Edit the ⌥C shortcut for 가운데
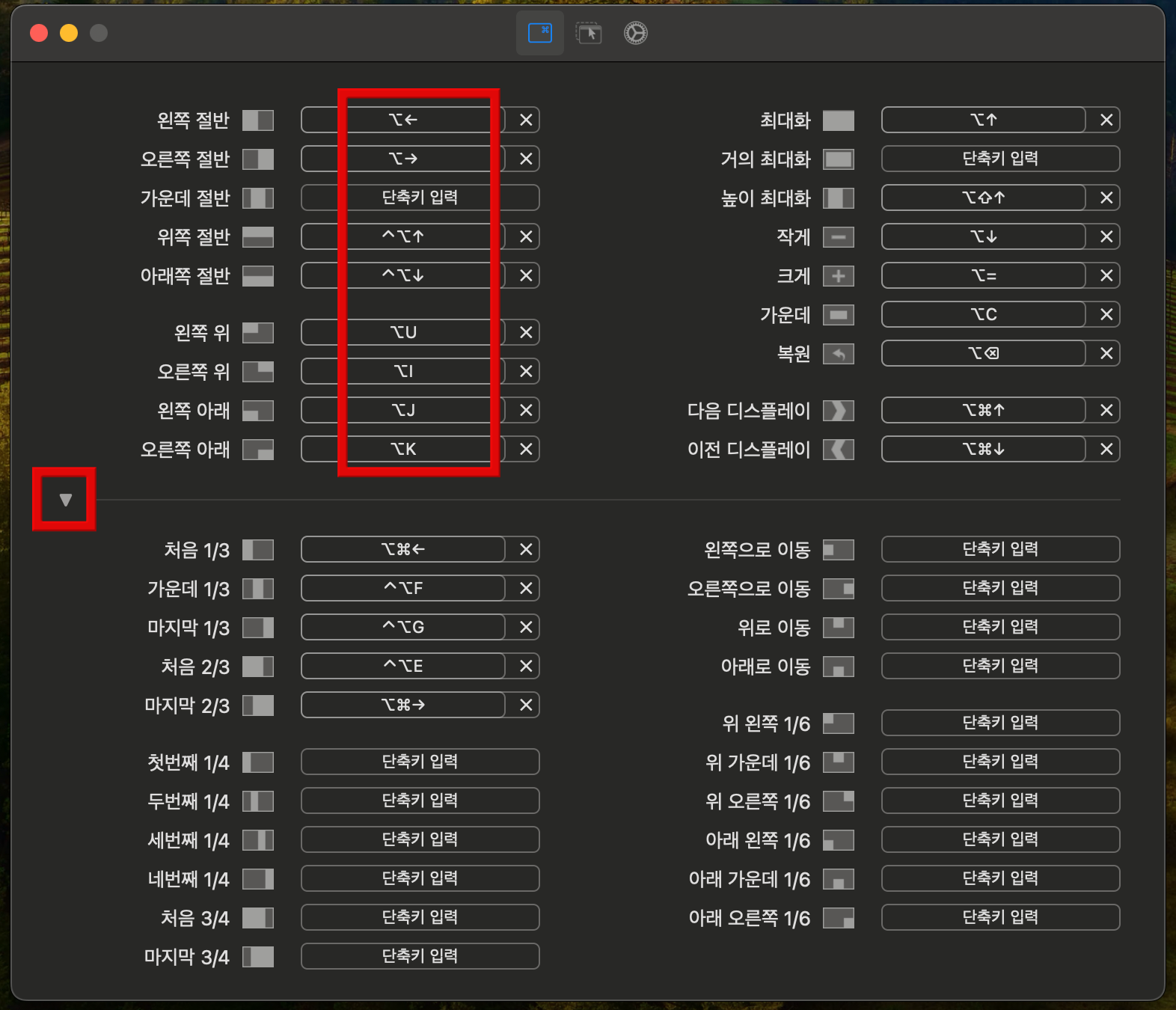The image size is (1176, 1010). [984, 314]
